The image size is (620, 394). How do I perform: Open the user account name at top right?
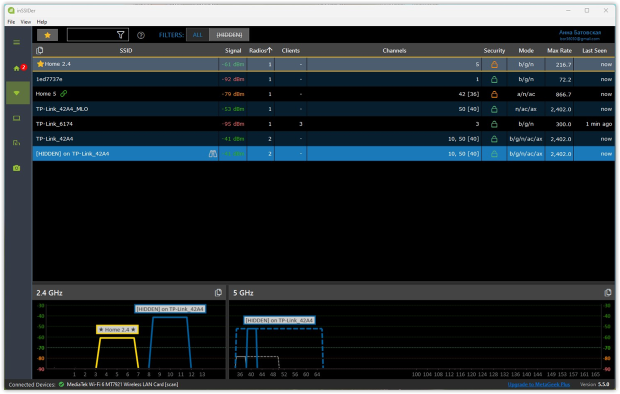pyautogui.click(x=580, y=32)
